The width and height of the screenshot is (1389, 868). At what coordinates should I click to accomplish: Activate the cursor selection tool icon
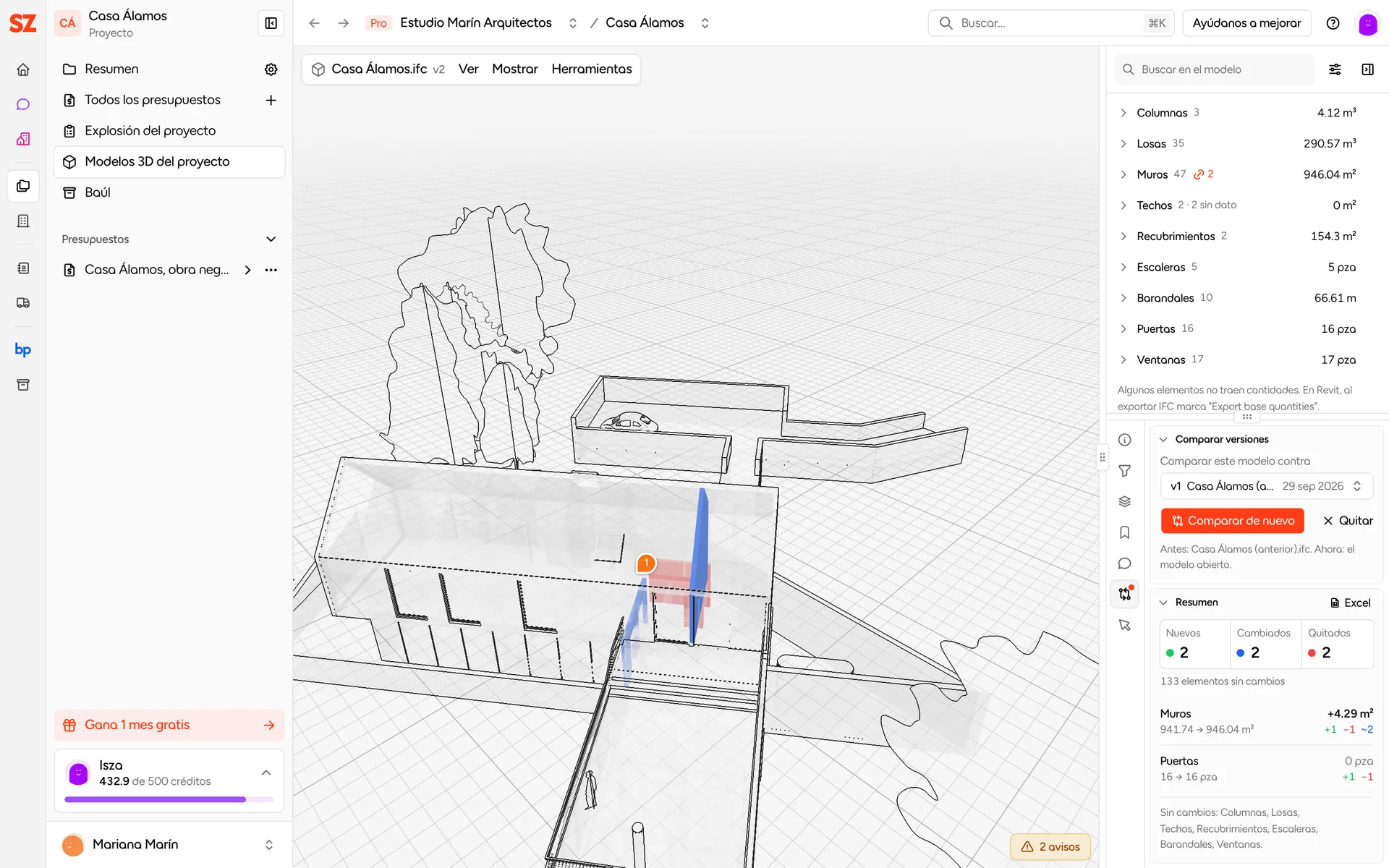tap(1124, 625)
